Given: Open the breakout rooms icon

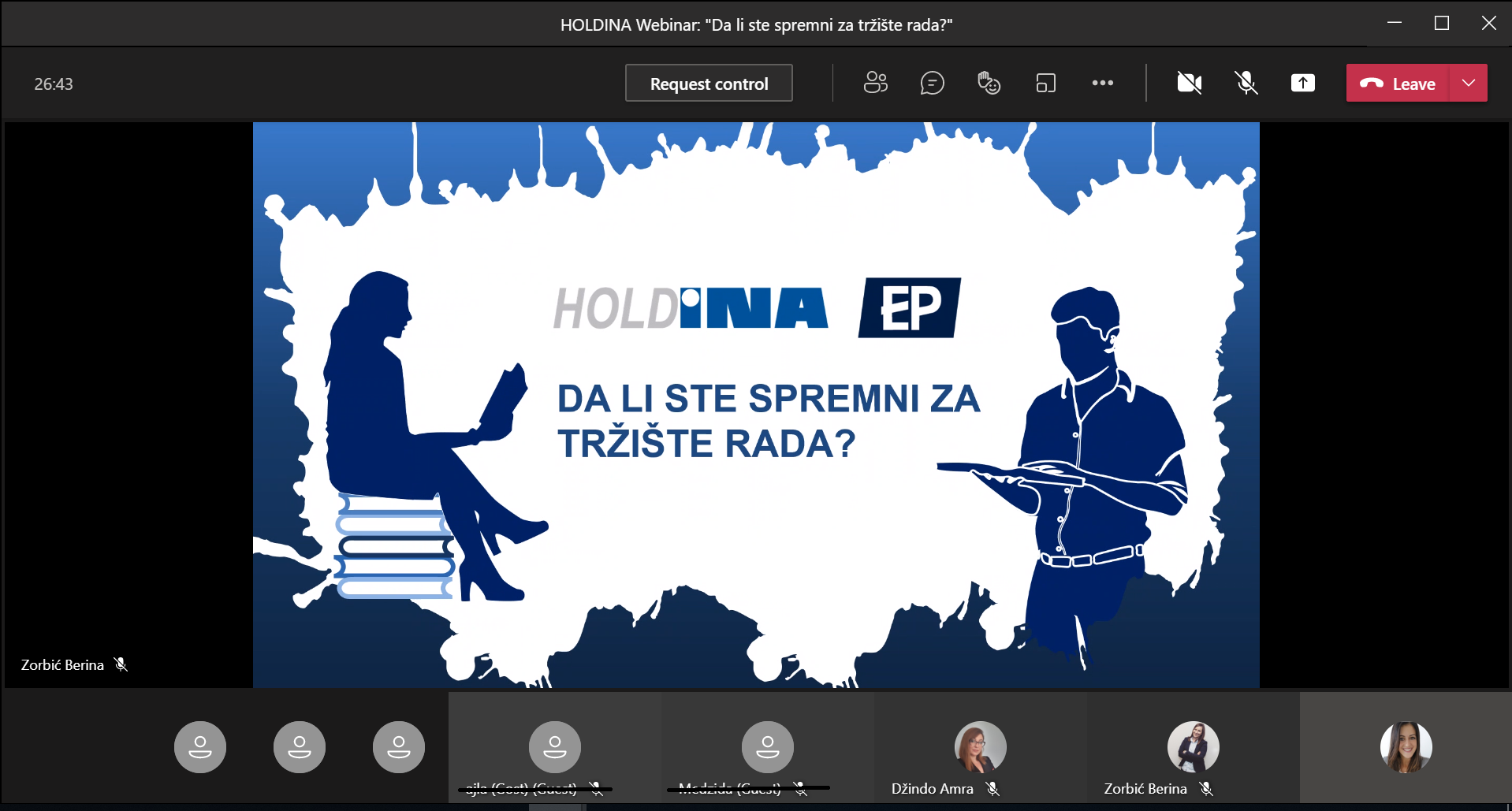Looking at the screenshot, I should (x=1045, y=83).
